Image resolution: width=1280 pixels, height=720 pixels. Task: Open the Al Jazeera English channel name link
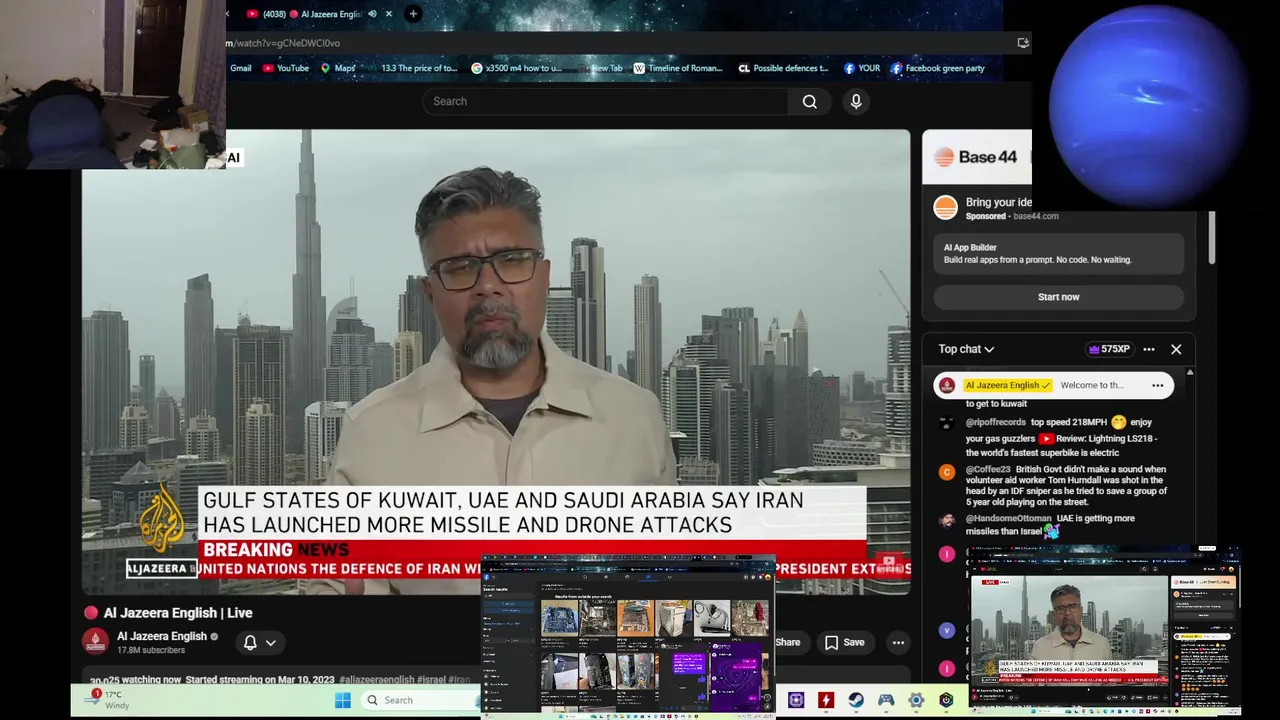pyautogui.click(x=162, y=636)
